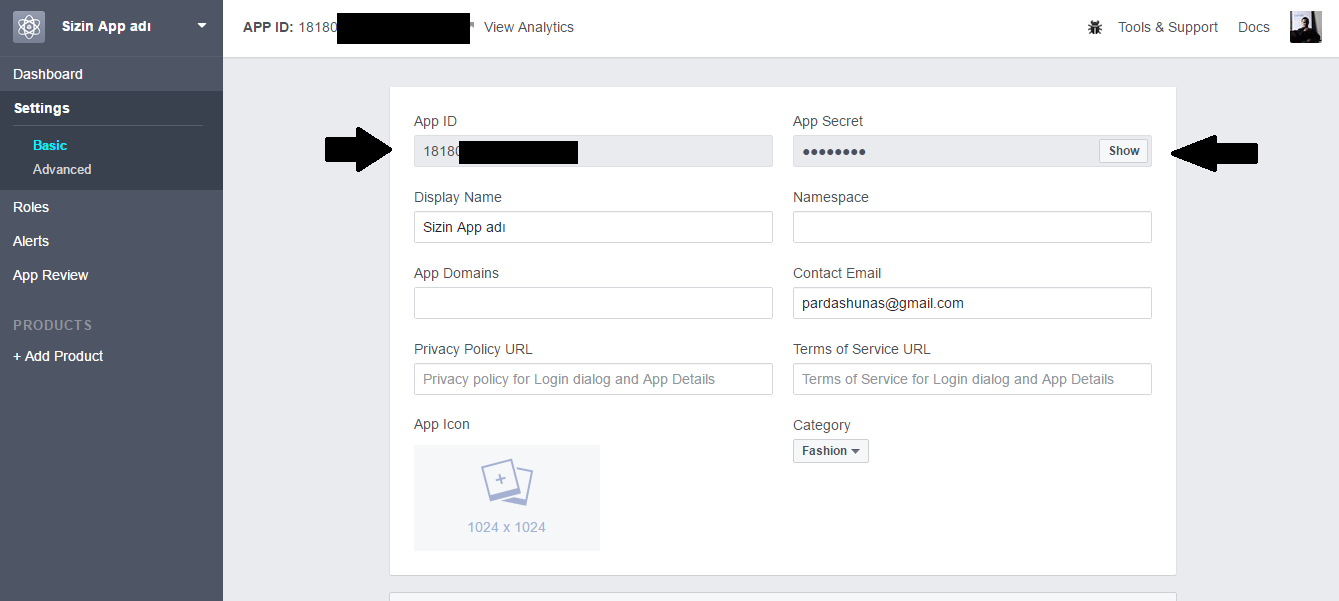Image resolution: width=1339 pixels, height=601 pixels.
Task: Open Roles section in sidebar
Action: pos(31,207)
